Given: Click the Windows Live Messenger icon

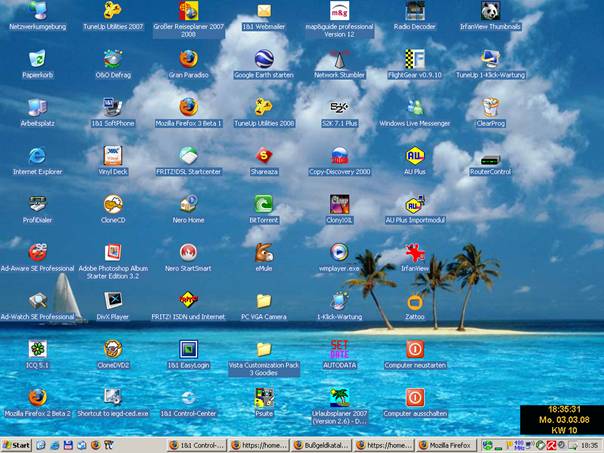Looking at the screenshot, I should tap(415, 107).
